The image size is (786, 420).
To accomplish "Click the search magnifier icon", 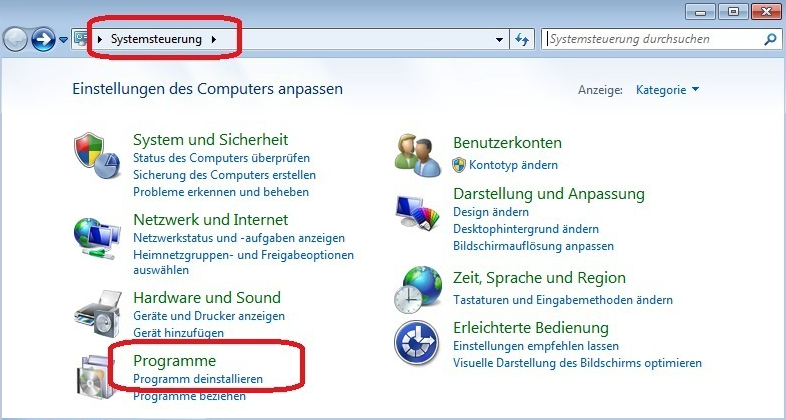I will click(x=769, y=39).
